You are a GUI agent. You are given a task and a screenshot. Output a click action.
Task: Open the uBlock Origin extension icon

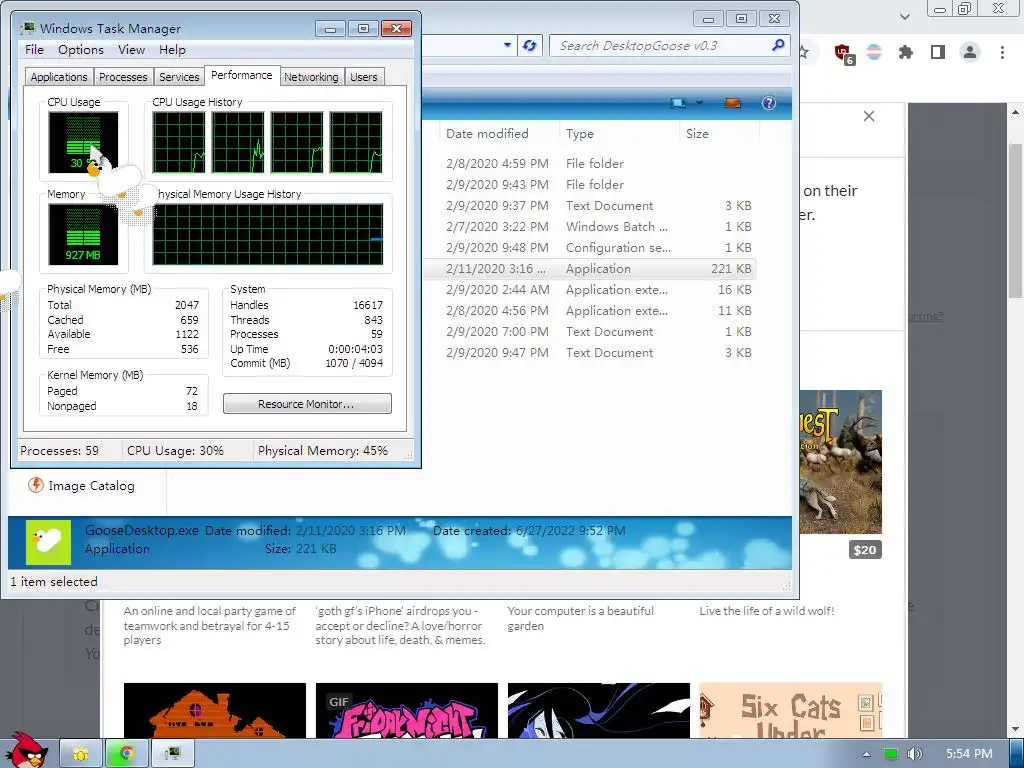pos(843,52)
